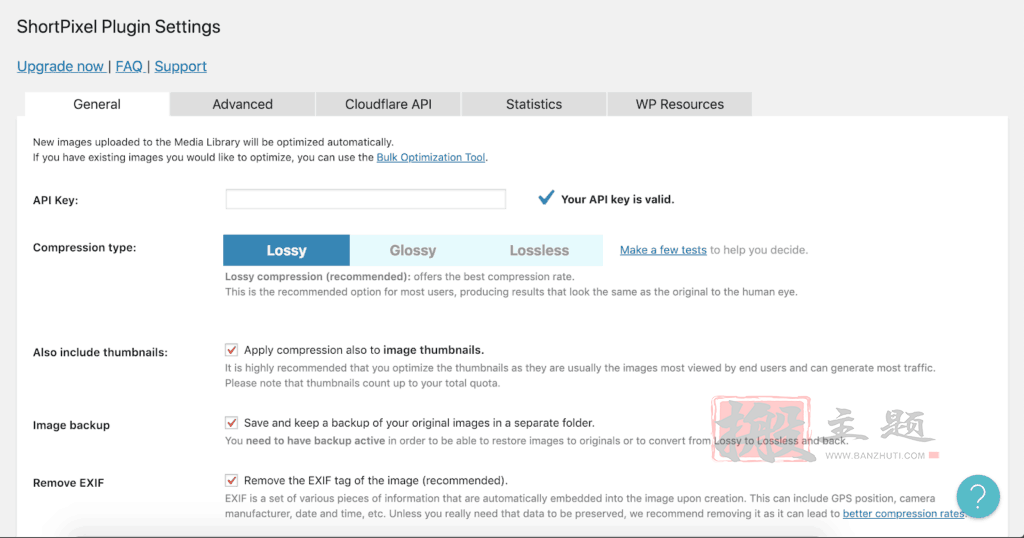Image resolution: width=1024 pixels, height=538 pixels.
Task: Focus the API Key input field
Action: [366, 199]
